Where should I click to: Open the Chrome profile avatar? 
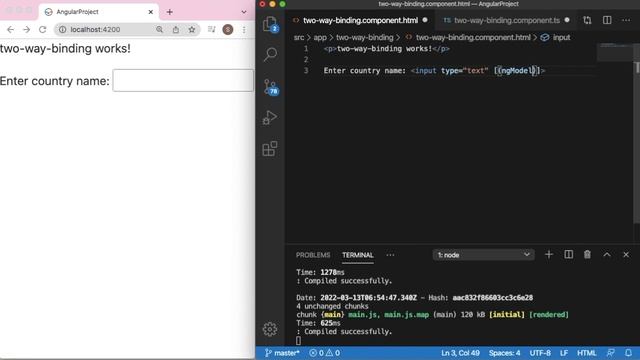(x=228, y=29)
